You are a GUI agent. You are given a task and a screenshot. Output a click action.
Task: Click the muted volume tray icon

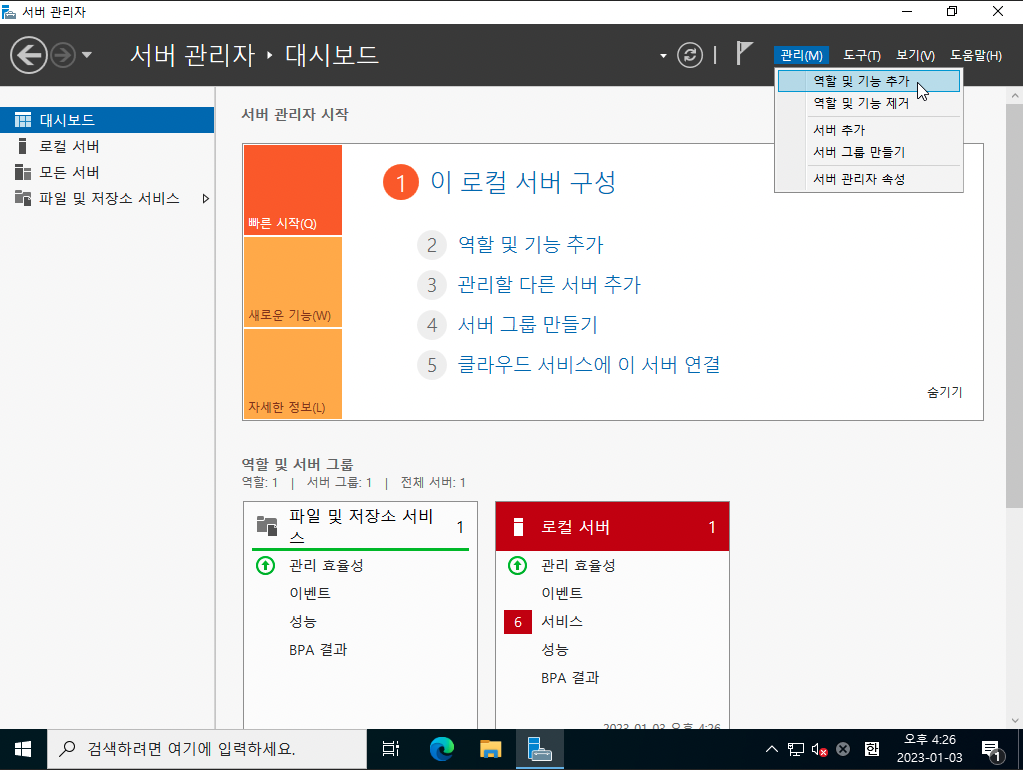pos(819,749)
